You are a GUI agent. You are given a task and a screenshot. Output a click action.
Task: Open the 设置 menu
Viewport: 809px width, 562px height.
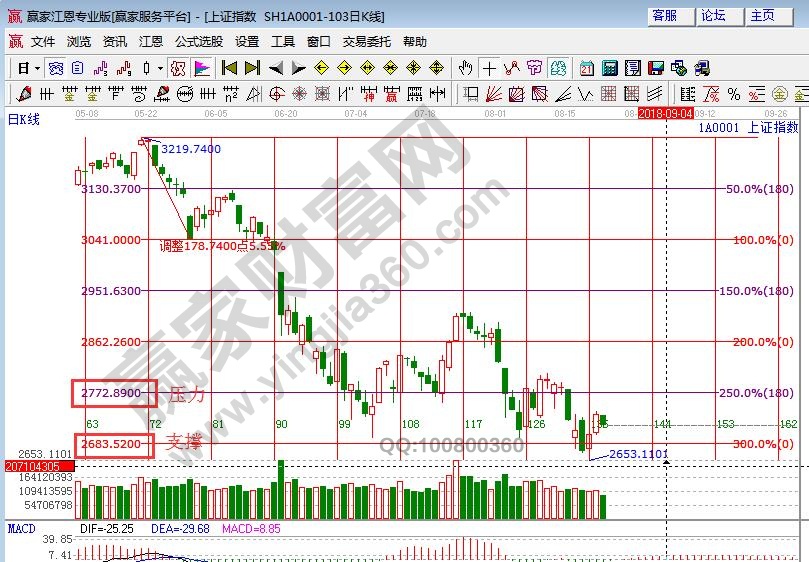[x=247, y=42]
